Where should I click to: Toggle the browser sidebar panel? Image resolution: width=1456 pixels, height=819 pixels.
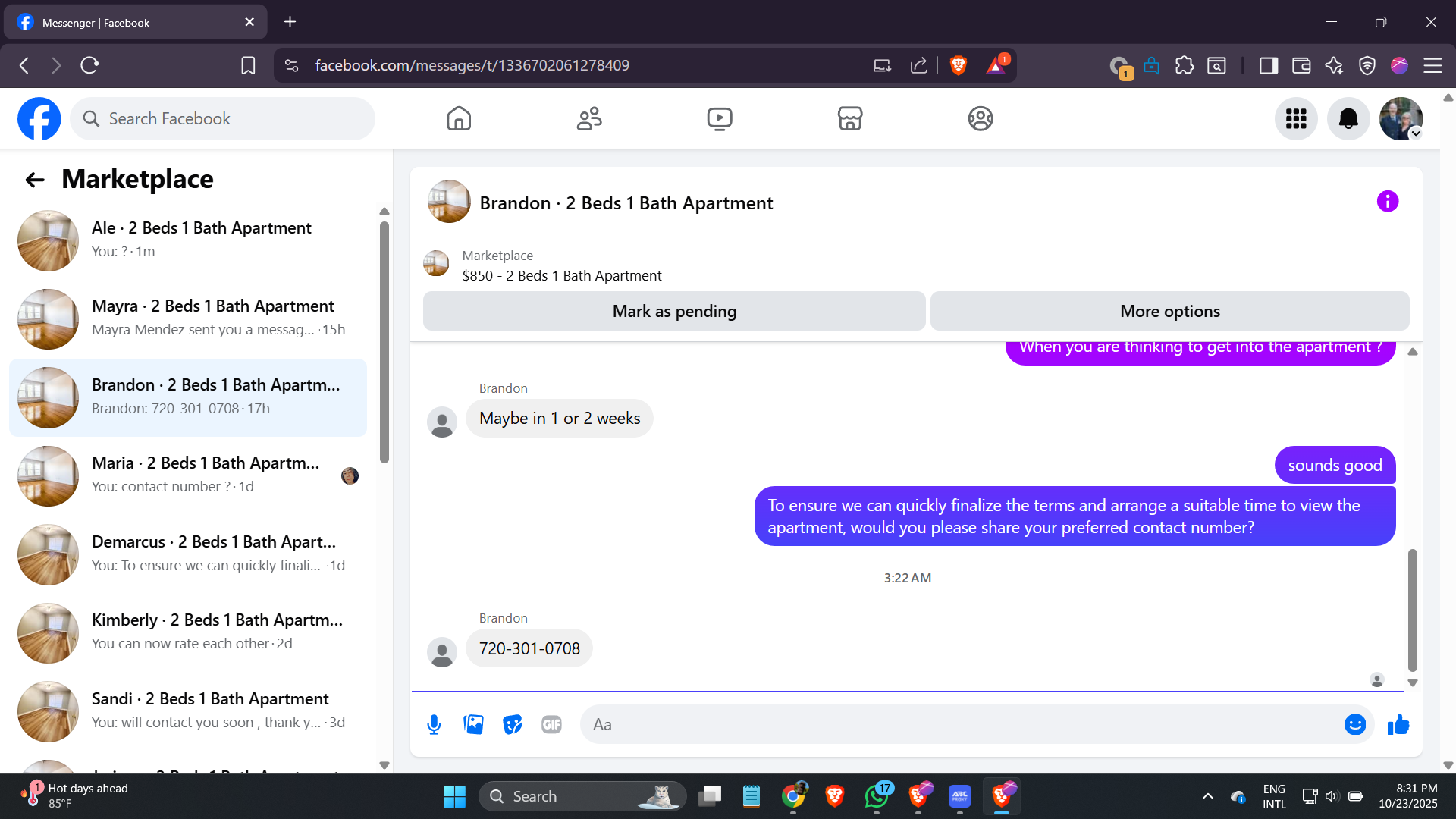coord(1268,66)
